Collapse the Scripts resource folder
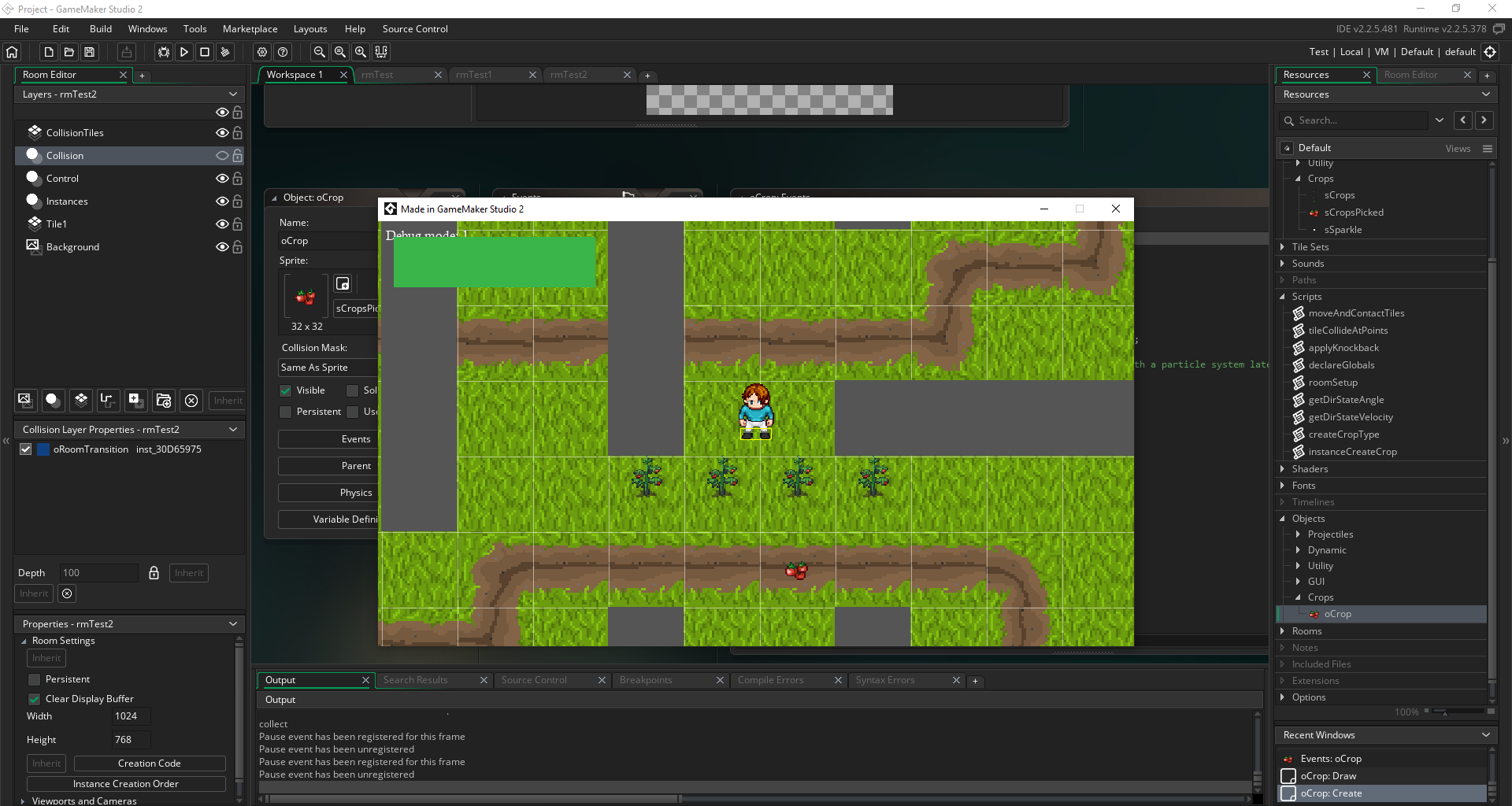The height and width of the screenshot is (806, 1512). point(1283,297)
